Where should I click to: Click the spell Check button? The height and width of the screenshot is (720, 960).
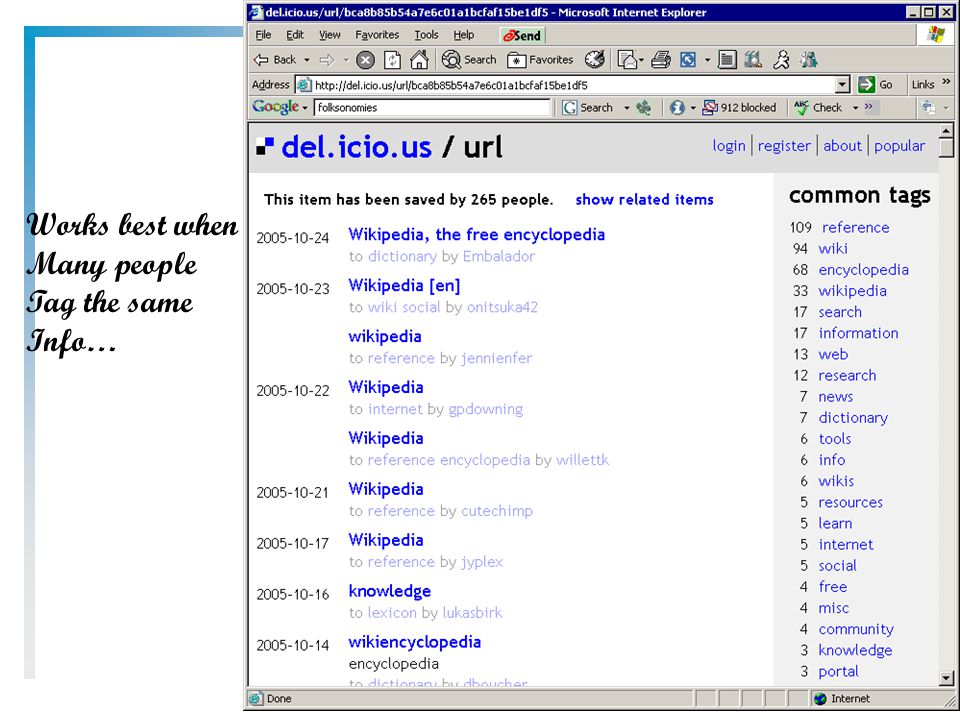click(x=818, y=108)
